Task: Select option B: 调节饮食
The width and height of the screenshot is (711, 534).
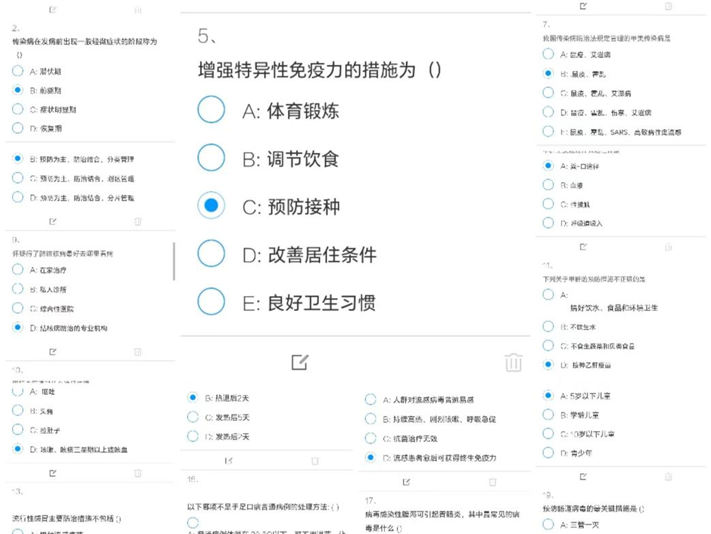Action: coord(211,158)
